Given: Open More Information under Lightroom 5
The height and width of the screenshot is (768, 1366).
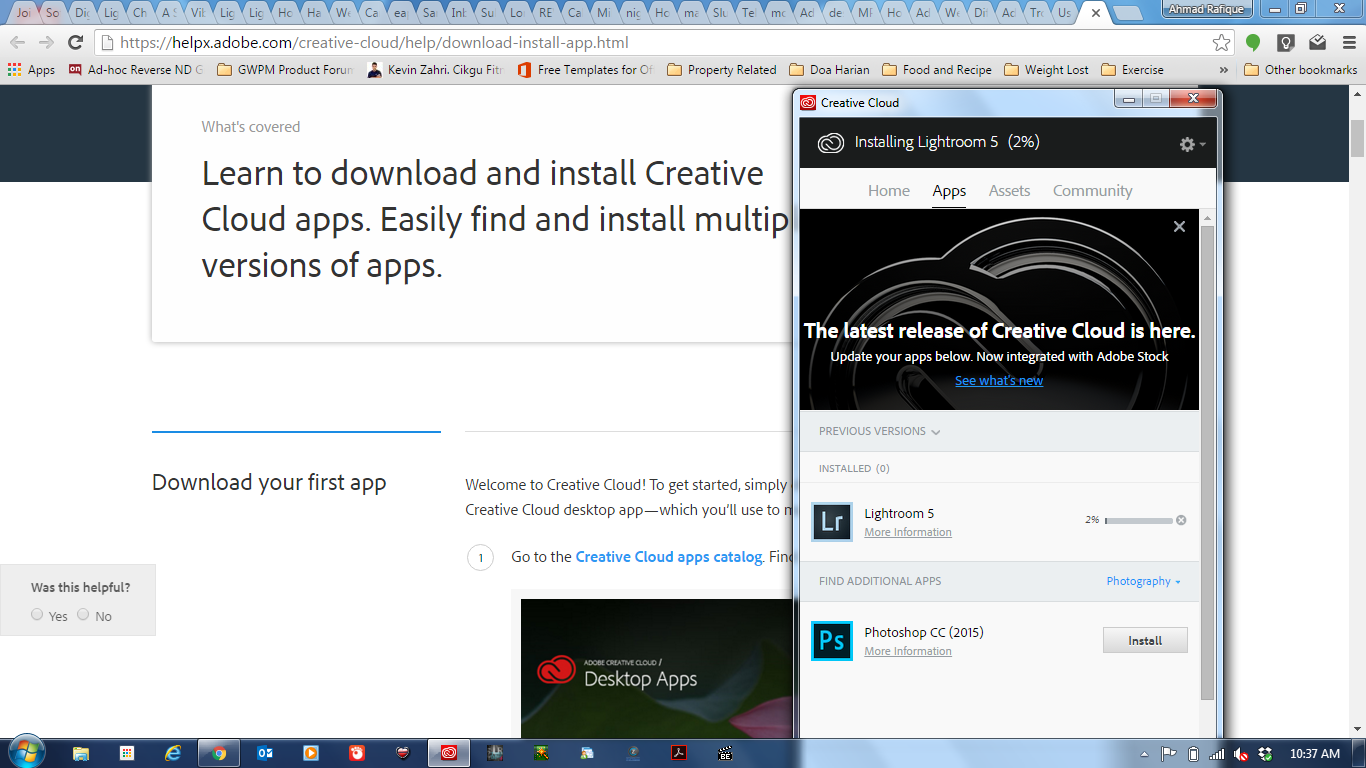Looking at the screenshot, I should [908, 532].
